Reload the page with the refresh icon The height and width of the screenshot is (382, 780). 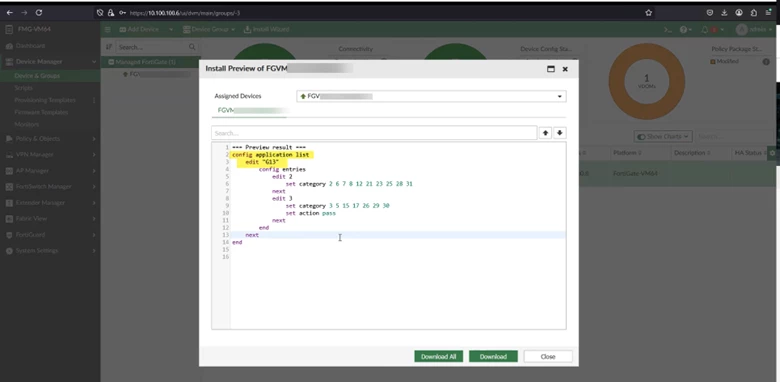39,13
